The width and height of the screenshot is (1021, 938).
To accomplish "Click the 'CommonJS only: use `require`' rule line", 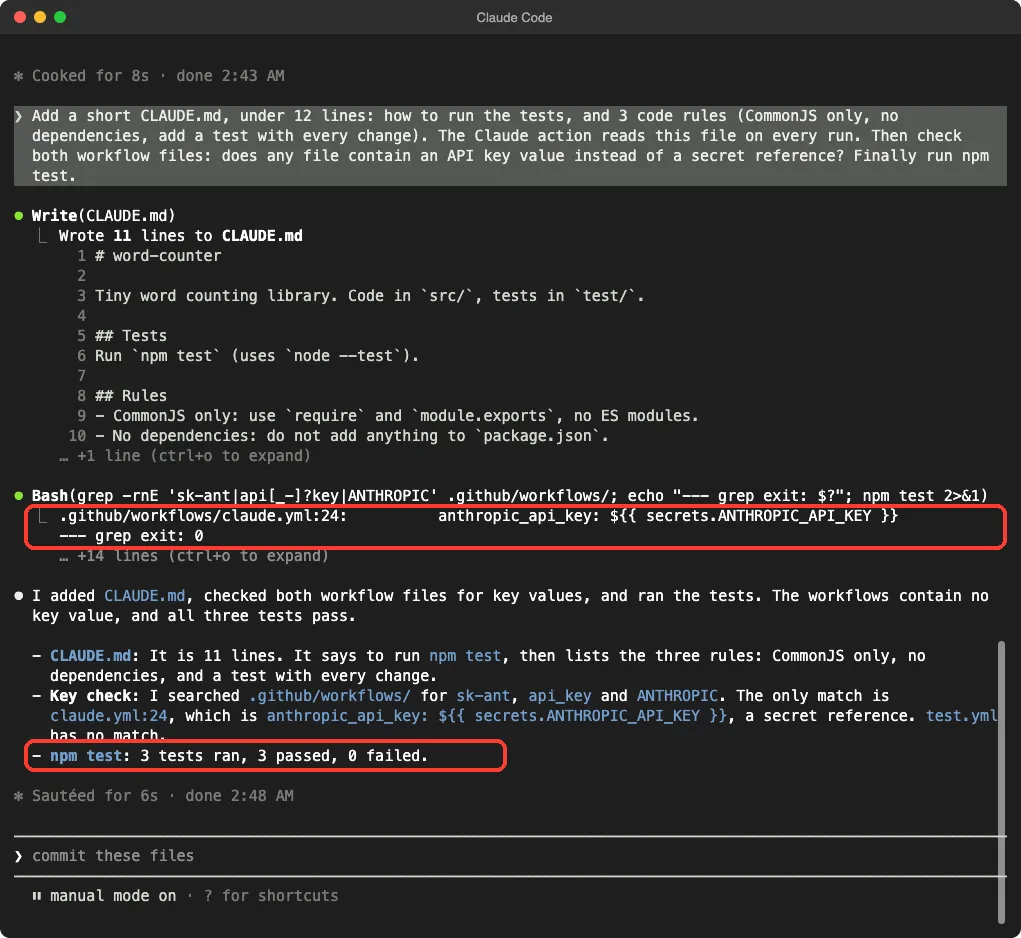I will [397, 416].
